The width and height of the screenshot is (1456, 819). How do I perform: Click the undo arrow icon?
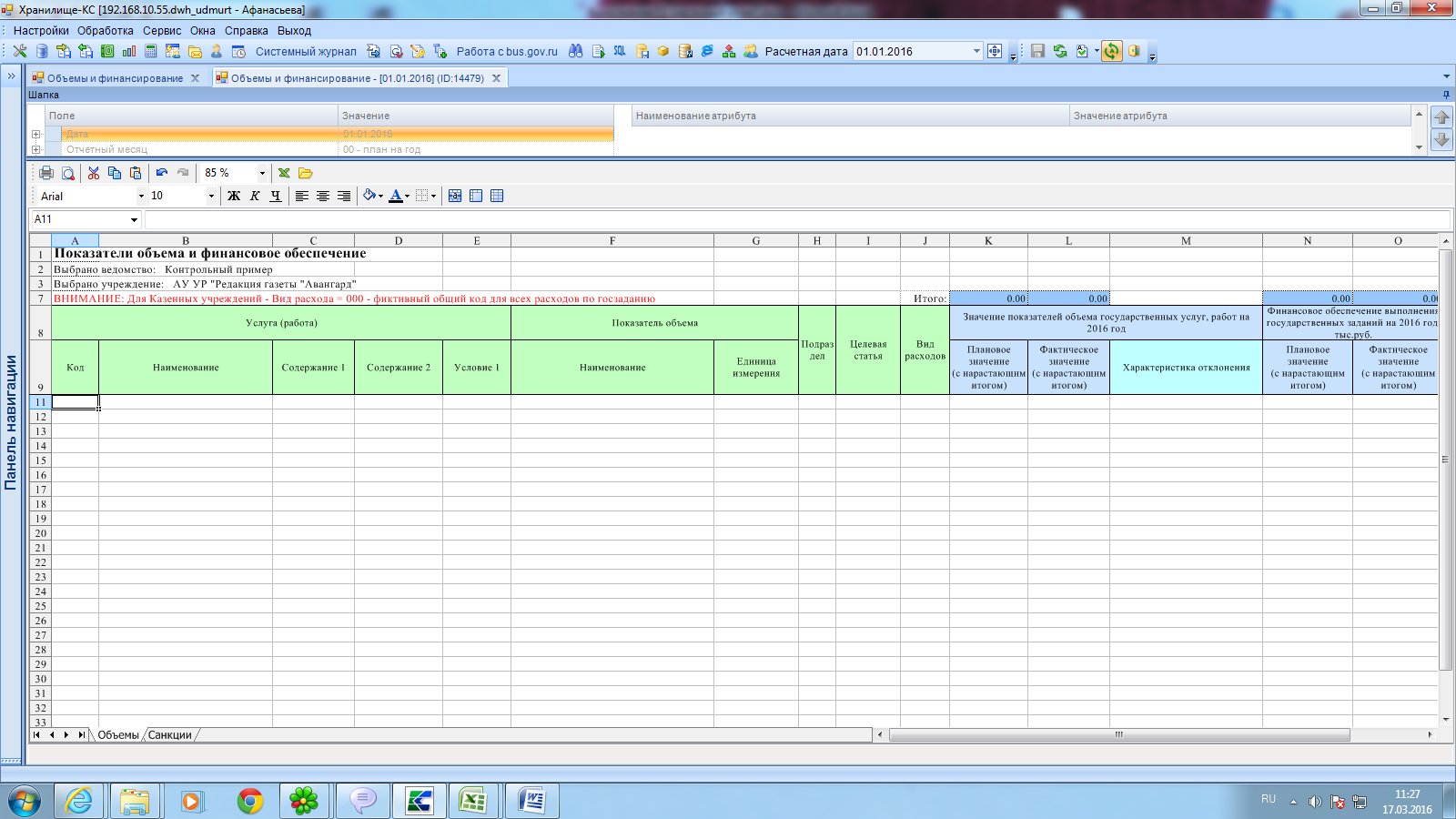tap(162, 173)
